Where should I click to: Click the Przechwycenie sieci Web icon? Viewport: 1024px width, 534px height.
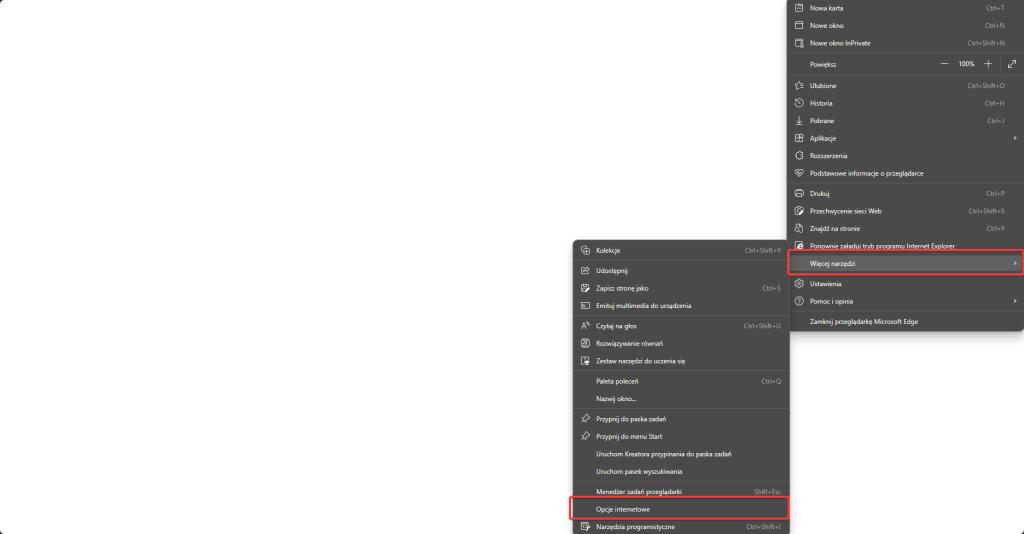(x=799, y=211)
